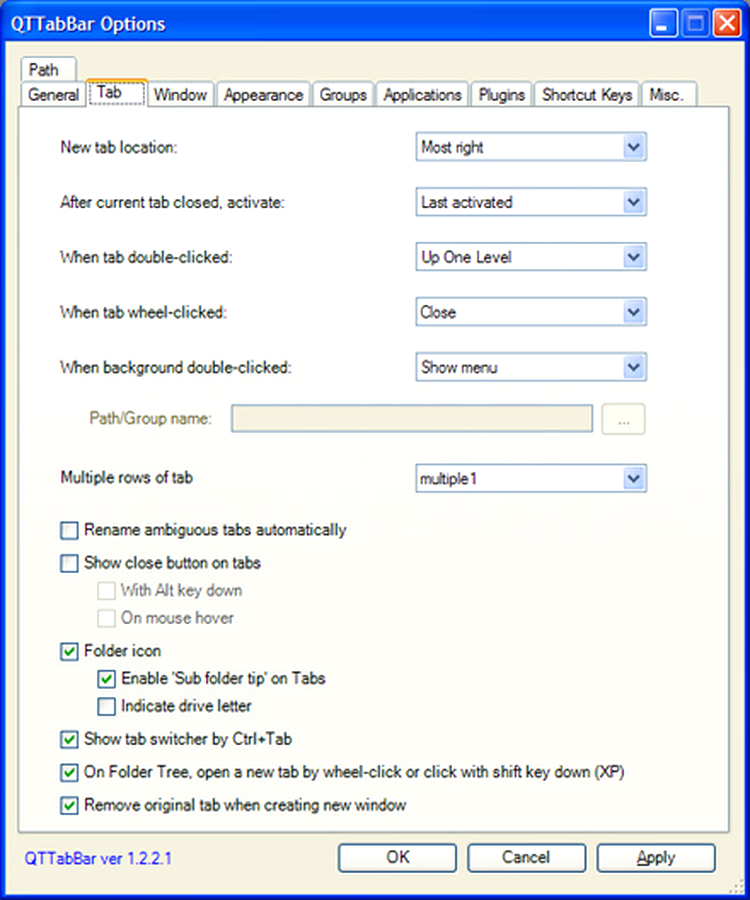Go to the Groups tab
This screenshot has height=900, width=750.
click(x=343, y=95)
